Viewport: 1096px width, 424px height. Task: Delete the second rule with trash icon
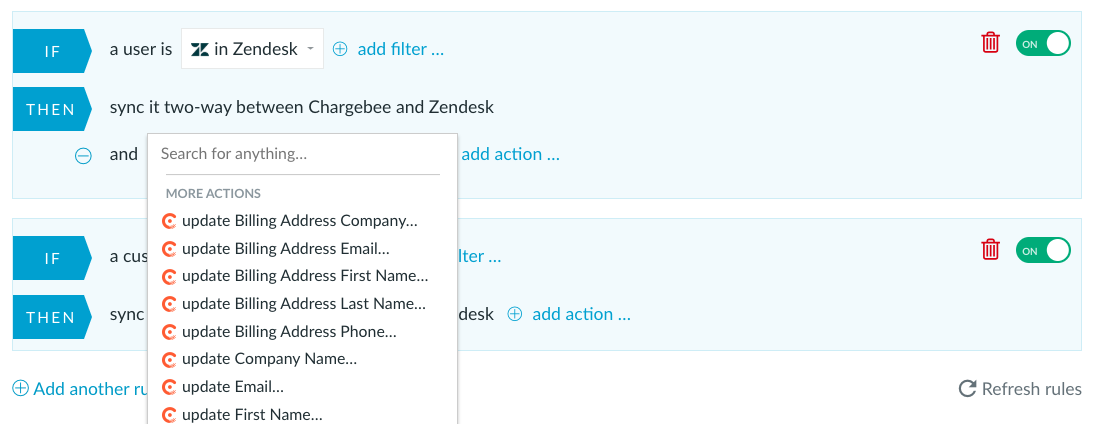point(990,249)
